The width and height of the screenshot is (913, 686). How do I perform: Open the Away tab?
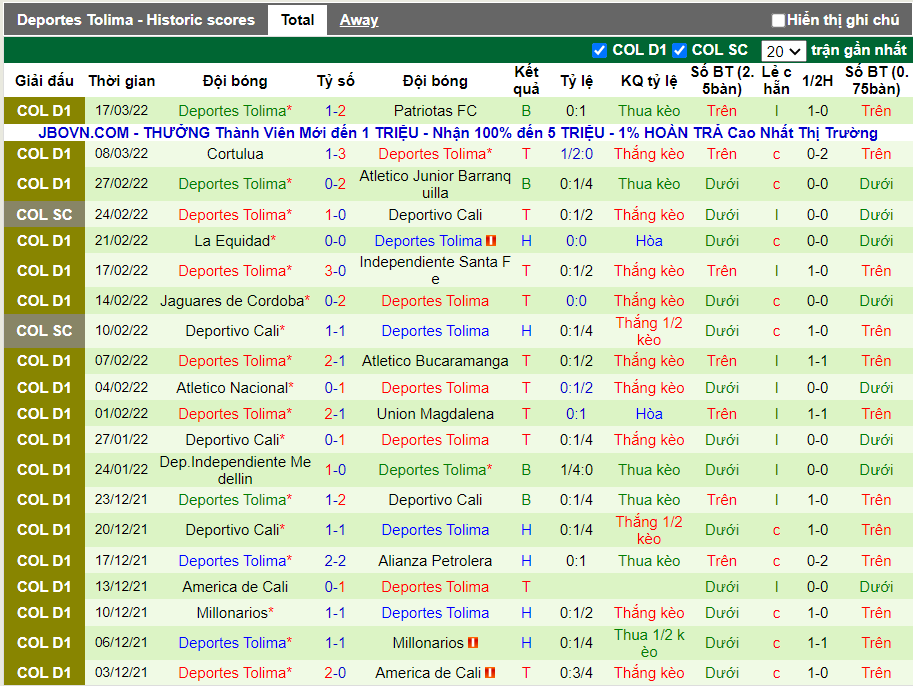point(359,20)
